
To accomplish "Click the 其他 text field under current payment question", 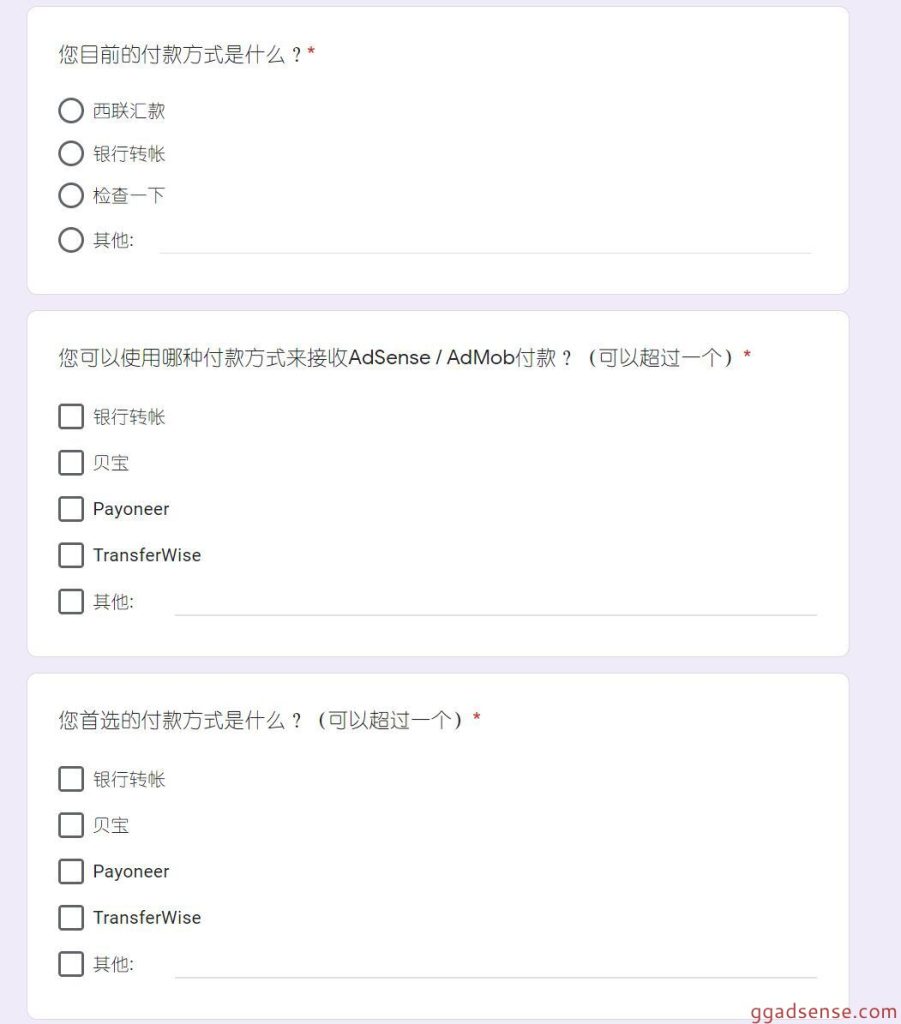I will [485, 240].
